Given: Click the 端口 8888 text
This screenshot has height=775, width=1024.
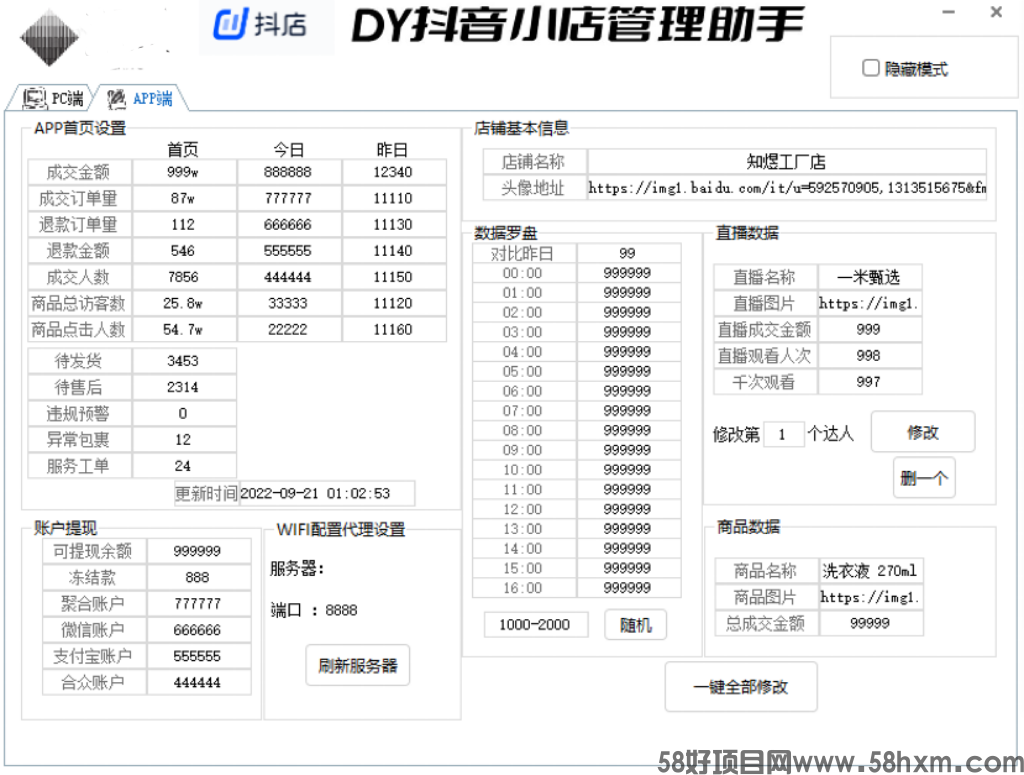Looking at the screenshot, I should pyautogui.click(x=314, y=610).
